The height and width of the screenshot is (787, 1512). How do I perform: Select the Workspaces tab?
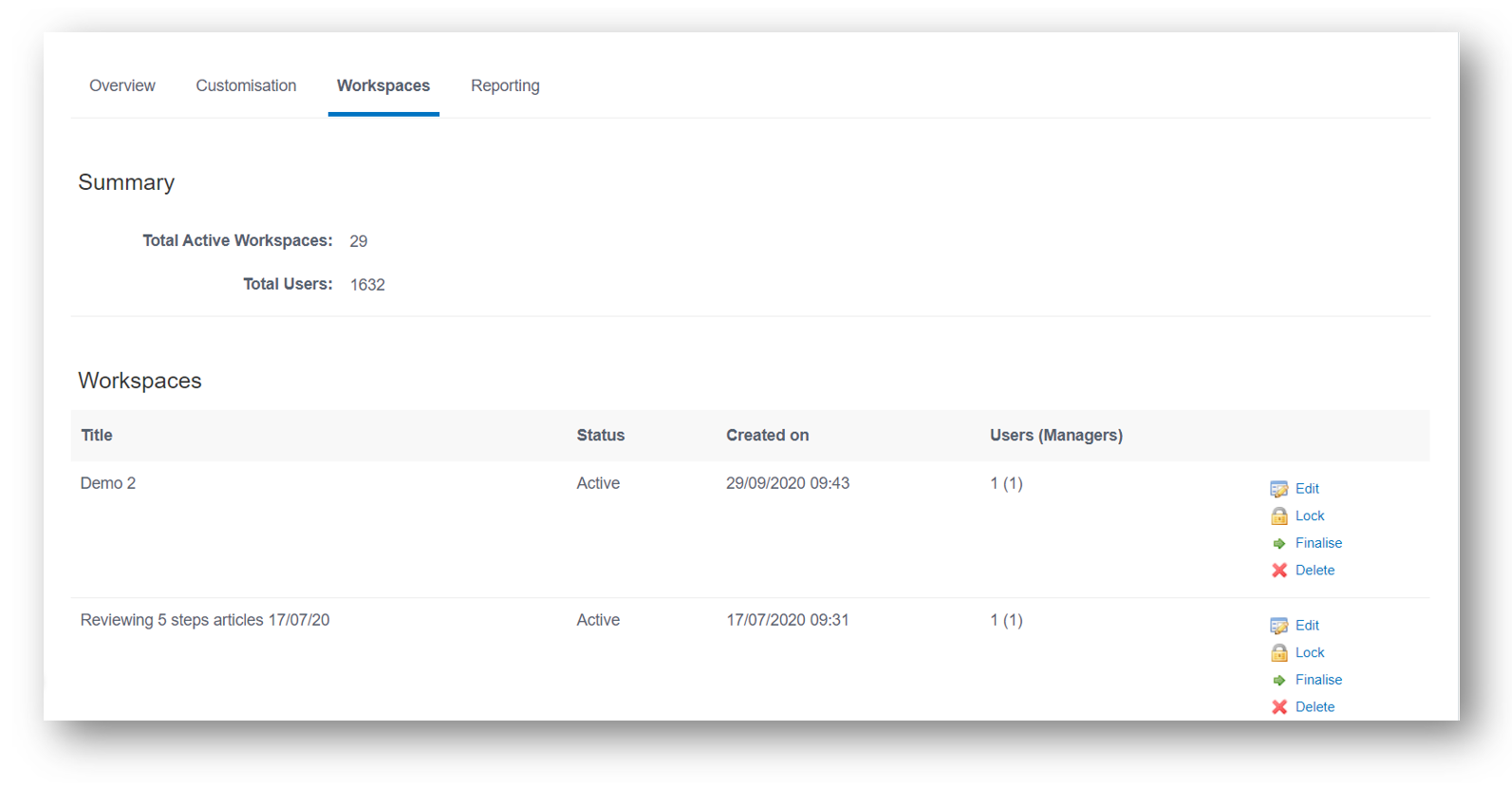[x=383, y=85]
